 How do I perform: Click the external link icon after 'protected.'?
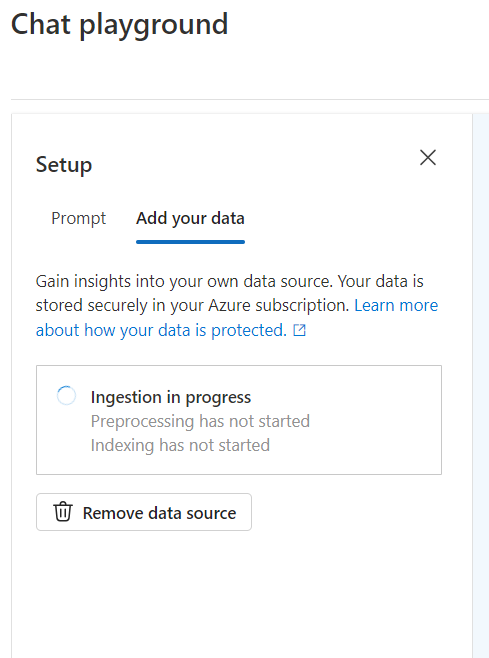(x=299, y=331)
